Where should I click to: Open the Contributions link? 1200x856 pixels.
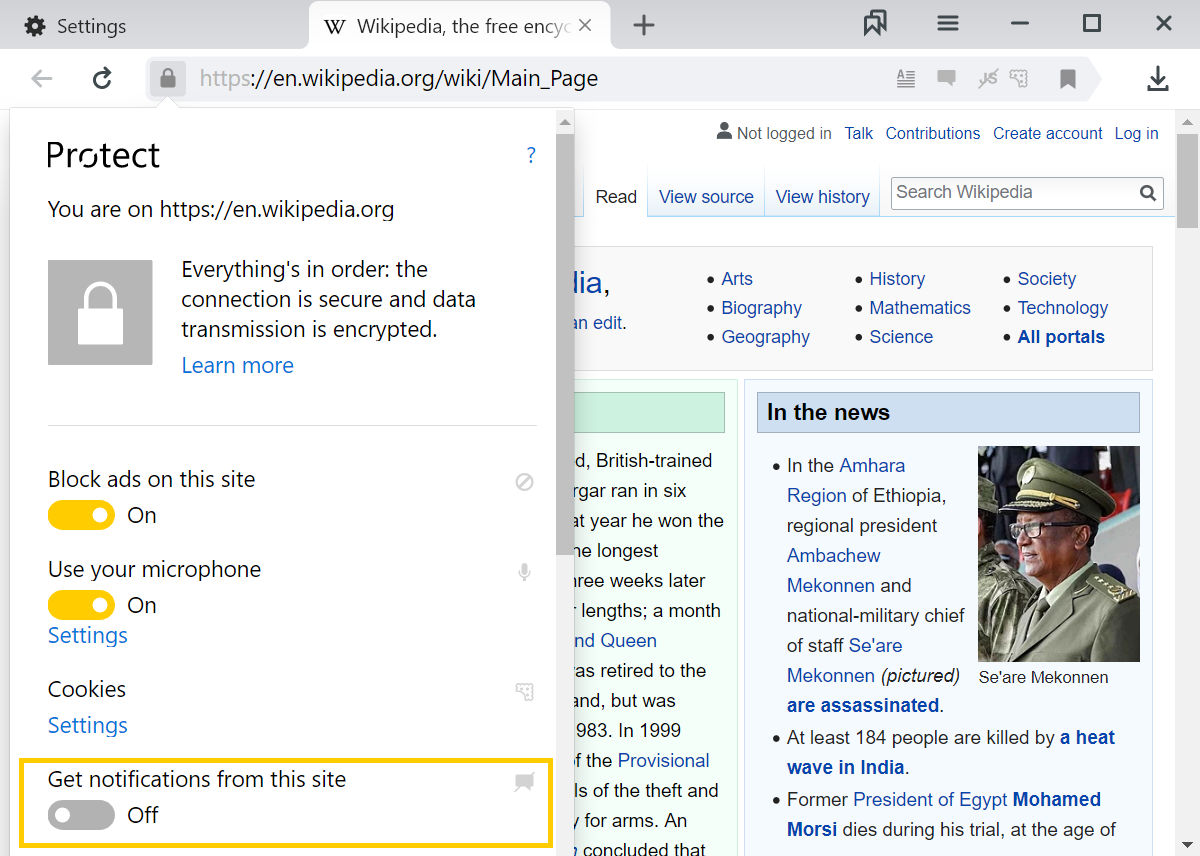933,133
